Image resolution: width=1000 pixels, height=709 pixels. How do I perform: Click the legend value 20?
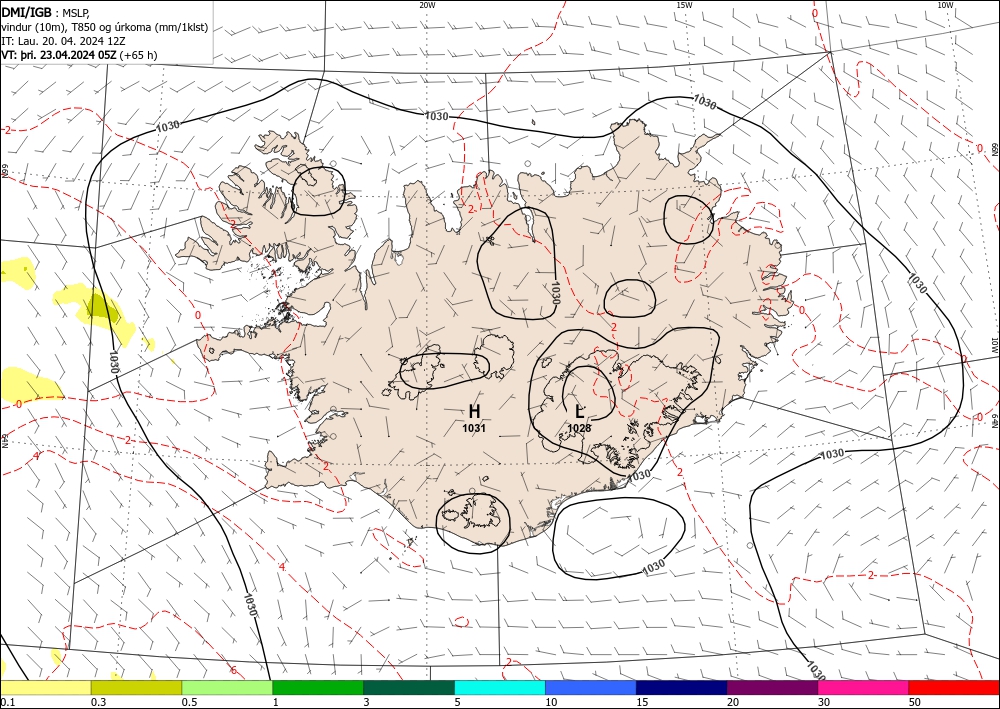pos(733,702)
